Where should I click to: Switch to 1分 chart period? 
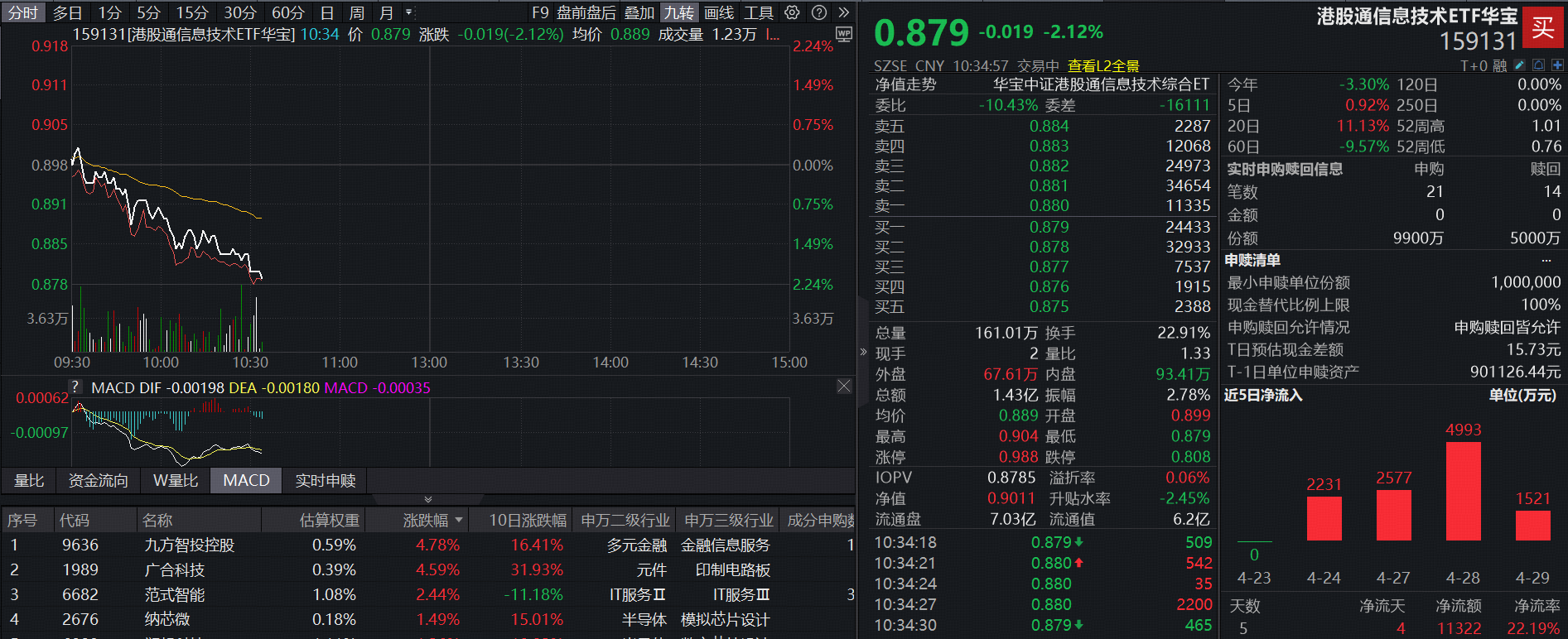coord(109,12)
